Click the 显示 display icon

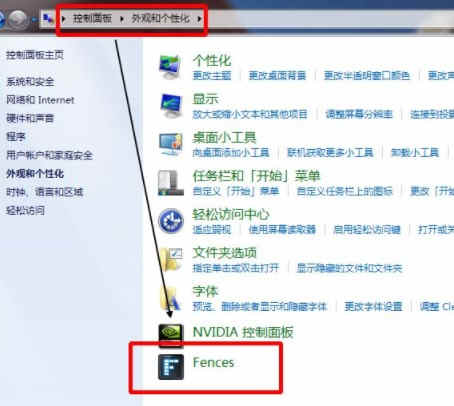(x=171, y=106)
